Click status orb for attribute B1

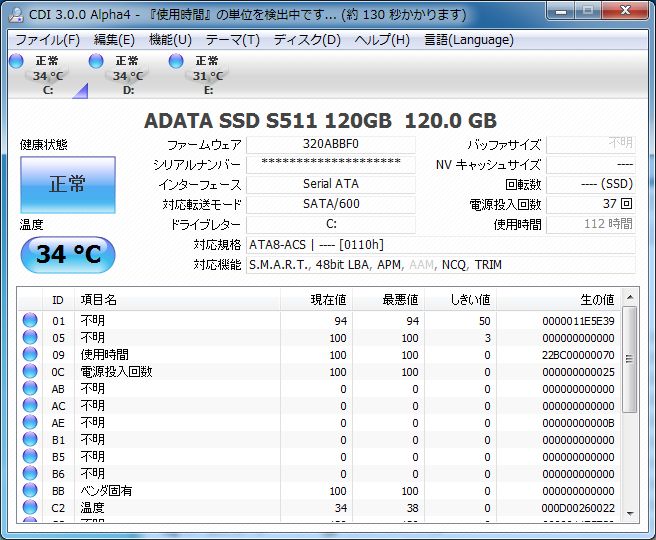[x=30, y=439]
